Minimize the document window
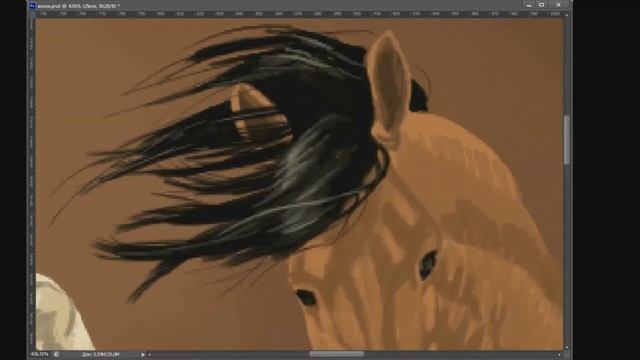The height and width of the screenshot is (360, 640). pyautogui.click(x=529, y=5)
